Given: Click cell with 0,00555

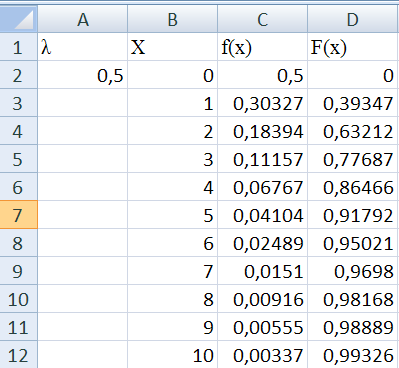Looking at the screenshot, I should 262,327.
